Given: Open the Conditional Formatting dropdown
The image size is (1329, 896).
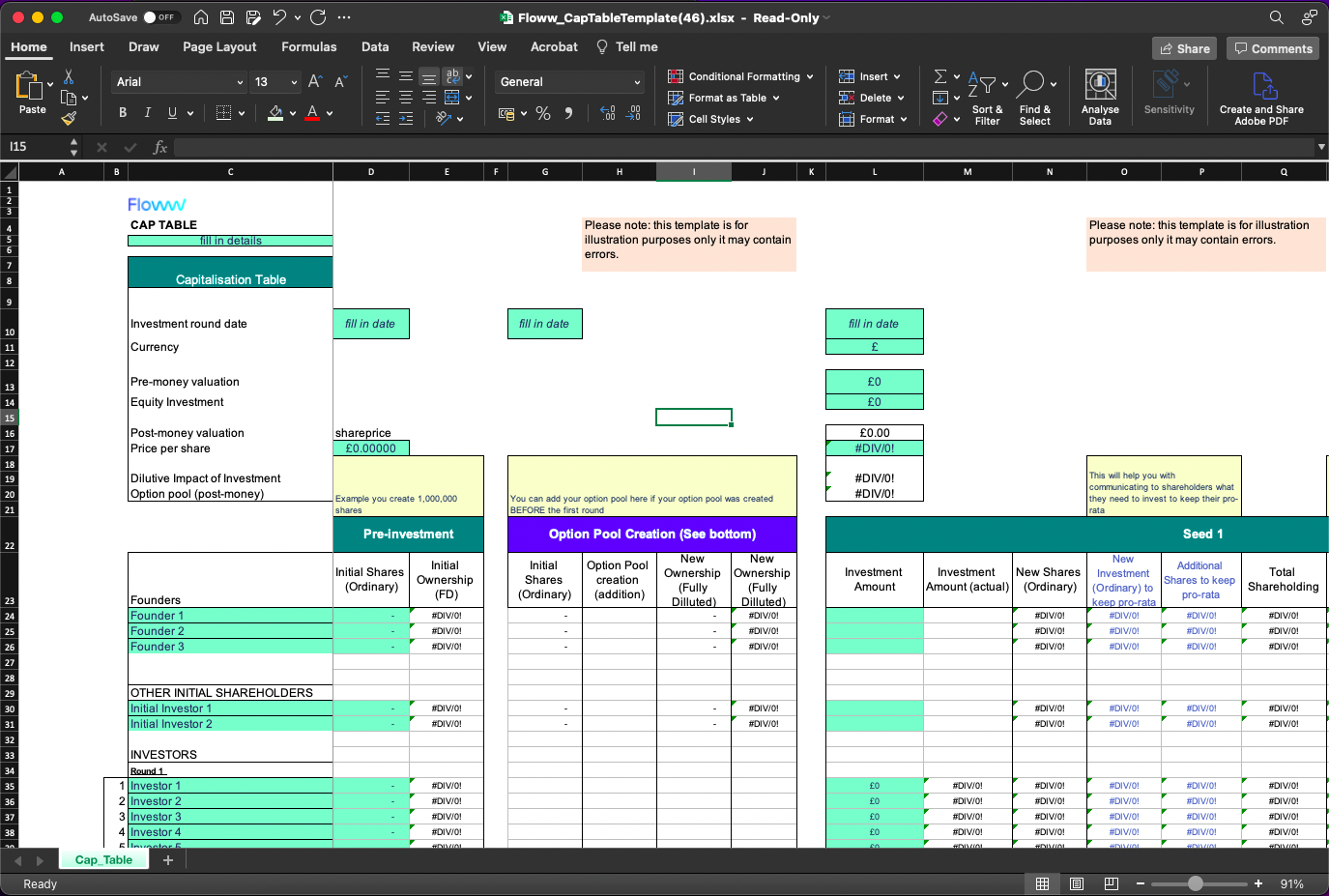Looking at the screenshot, I should tap(740, 75).
